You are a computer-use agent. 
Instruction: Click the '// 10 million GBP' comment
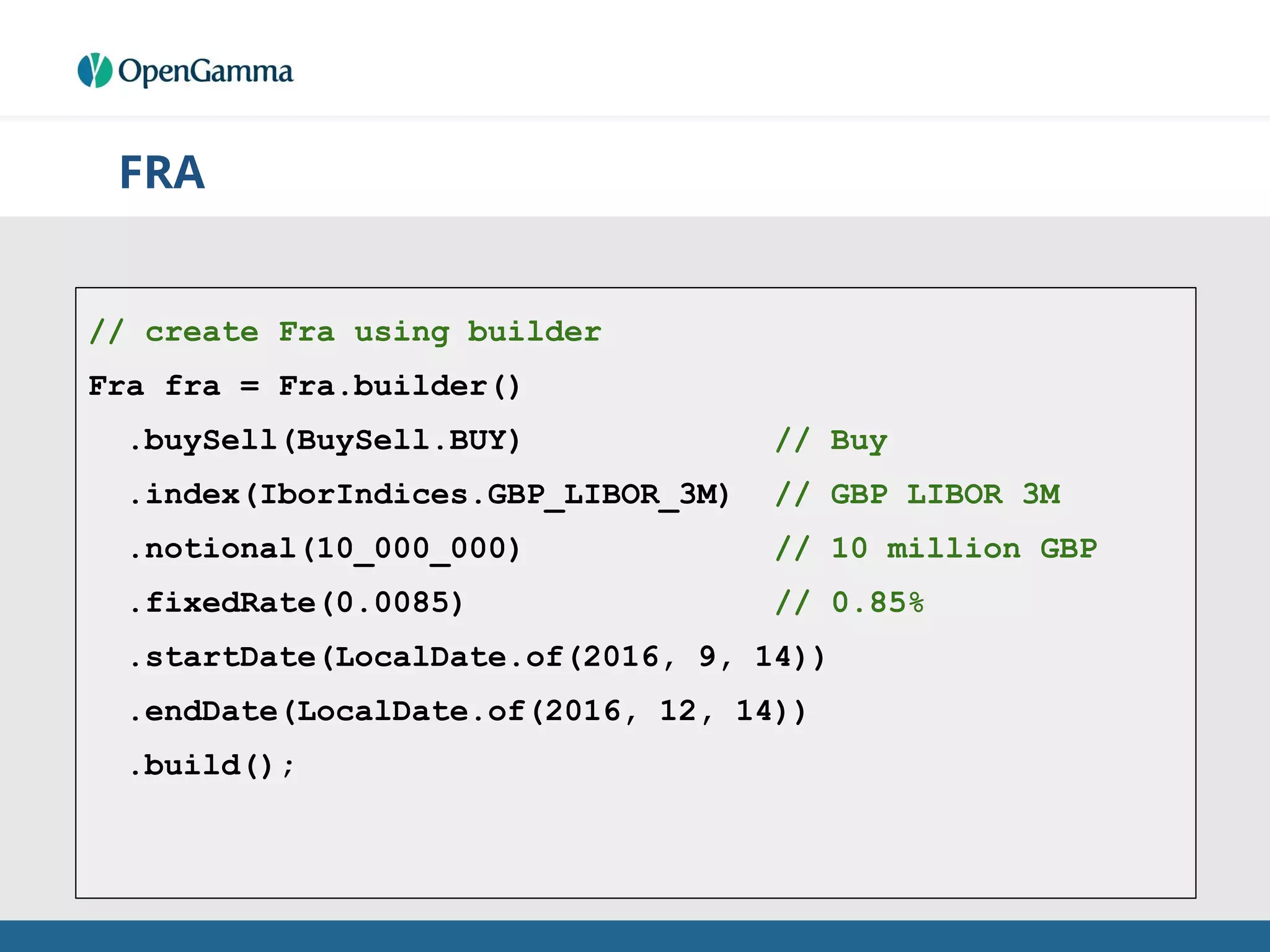[936, 549]
